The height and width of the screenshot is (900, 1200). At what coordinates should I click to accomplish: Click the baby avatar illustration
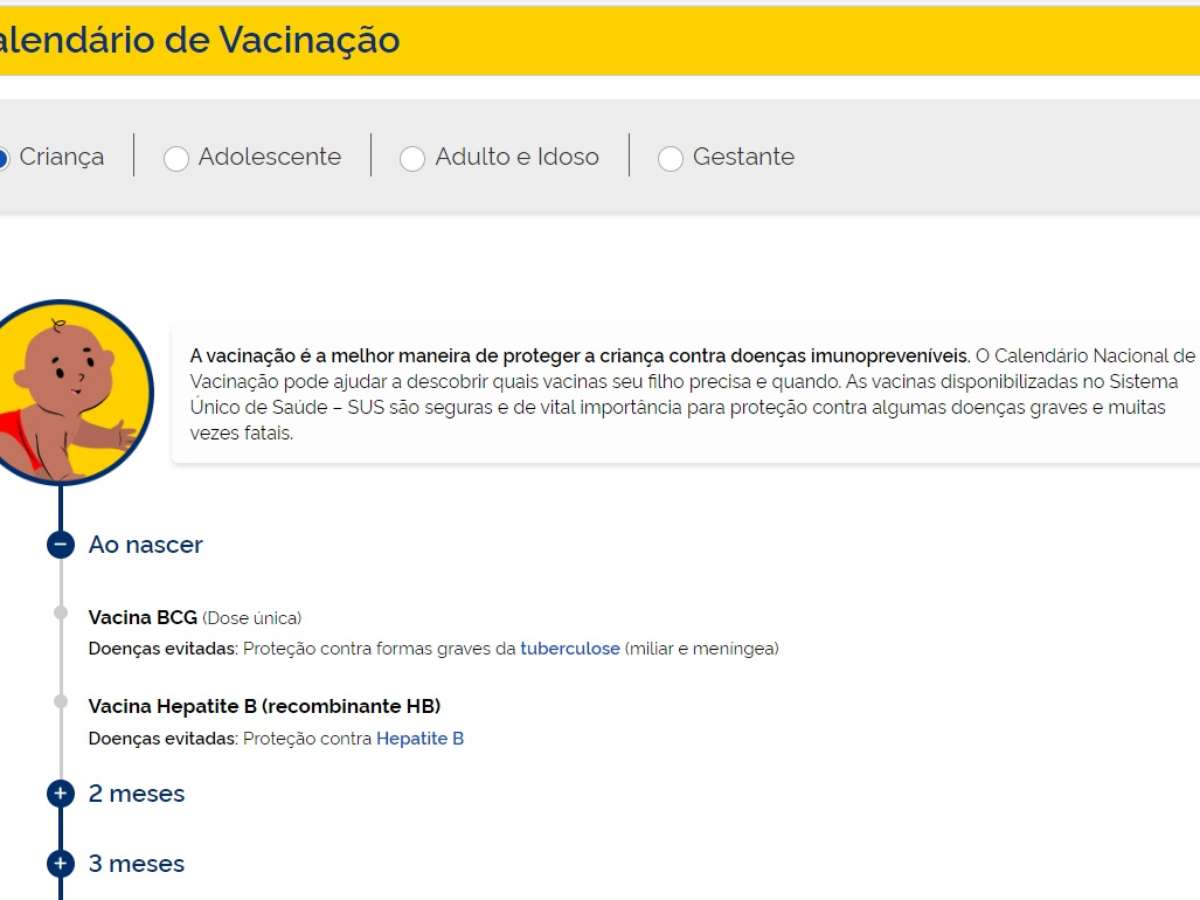pyautogui.click(x=68, y=393)
